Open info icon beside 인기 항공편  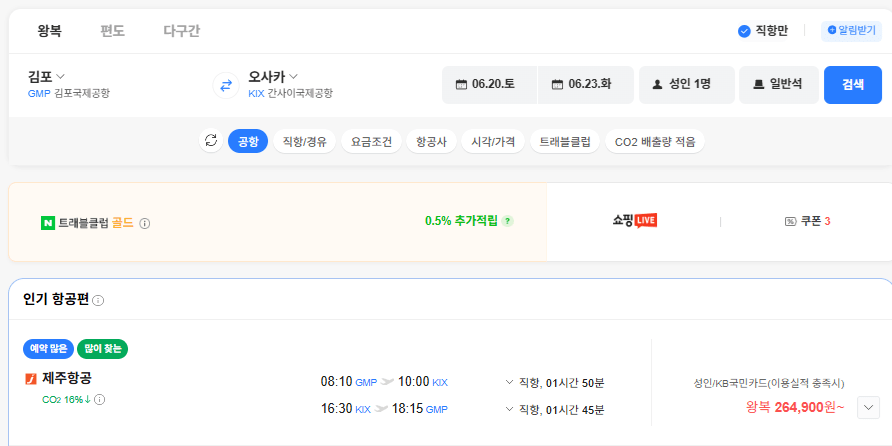98,300
